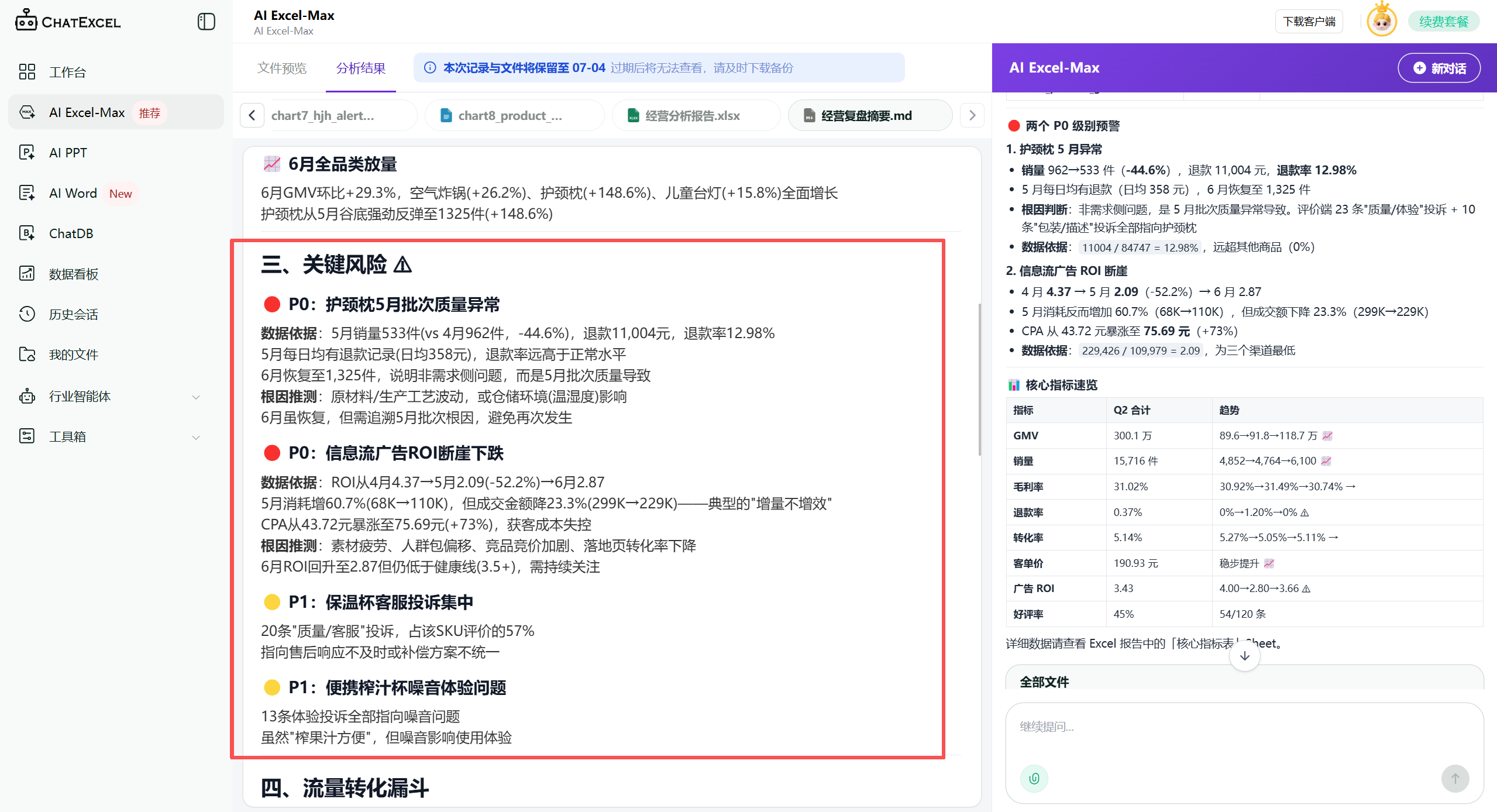Open 我的文件 in the sidebar

(x=116, y=355)
